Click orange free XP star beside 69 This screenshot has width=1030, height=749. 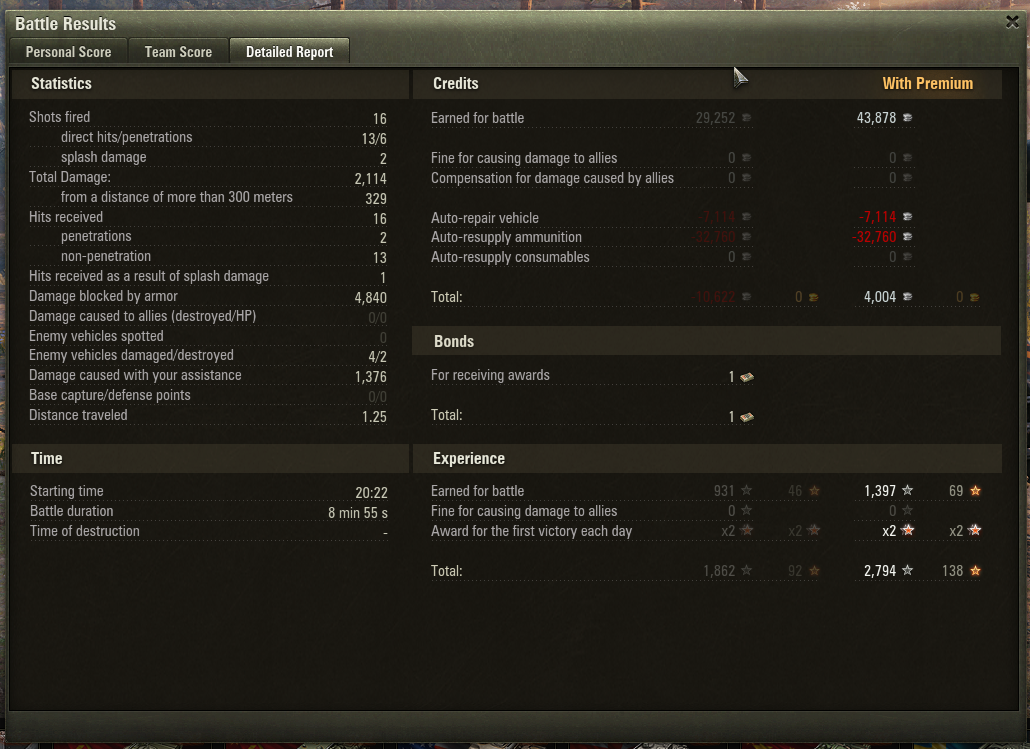tap(975, 490)
